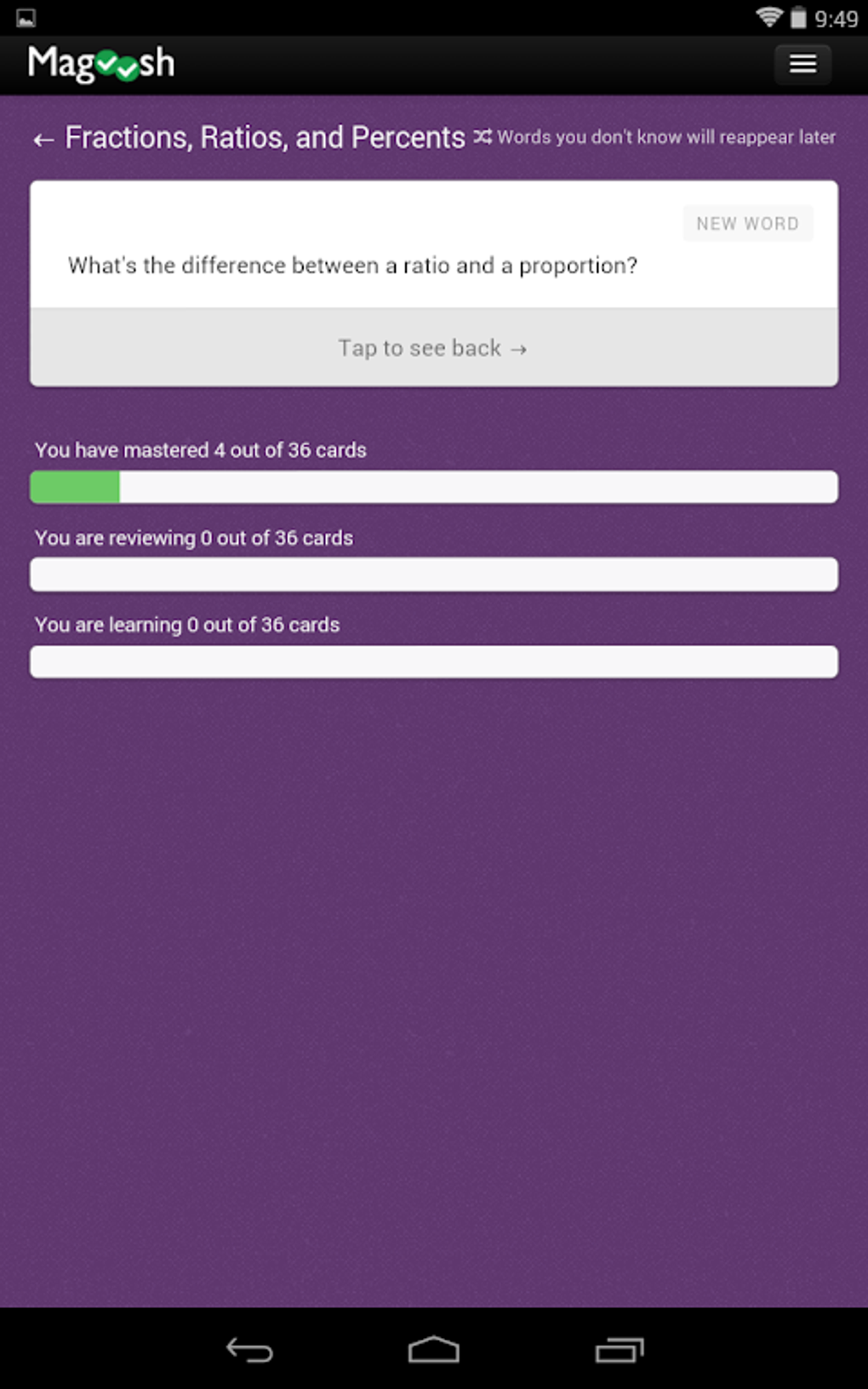Click the learning cards progress bar
This screenshot has height=1389, width=868.
433,662
